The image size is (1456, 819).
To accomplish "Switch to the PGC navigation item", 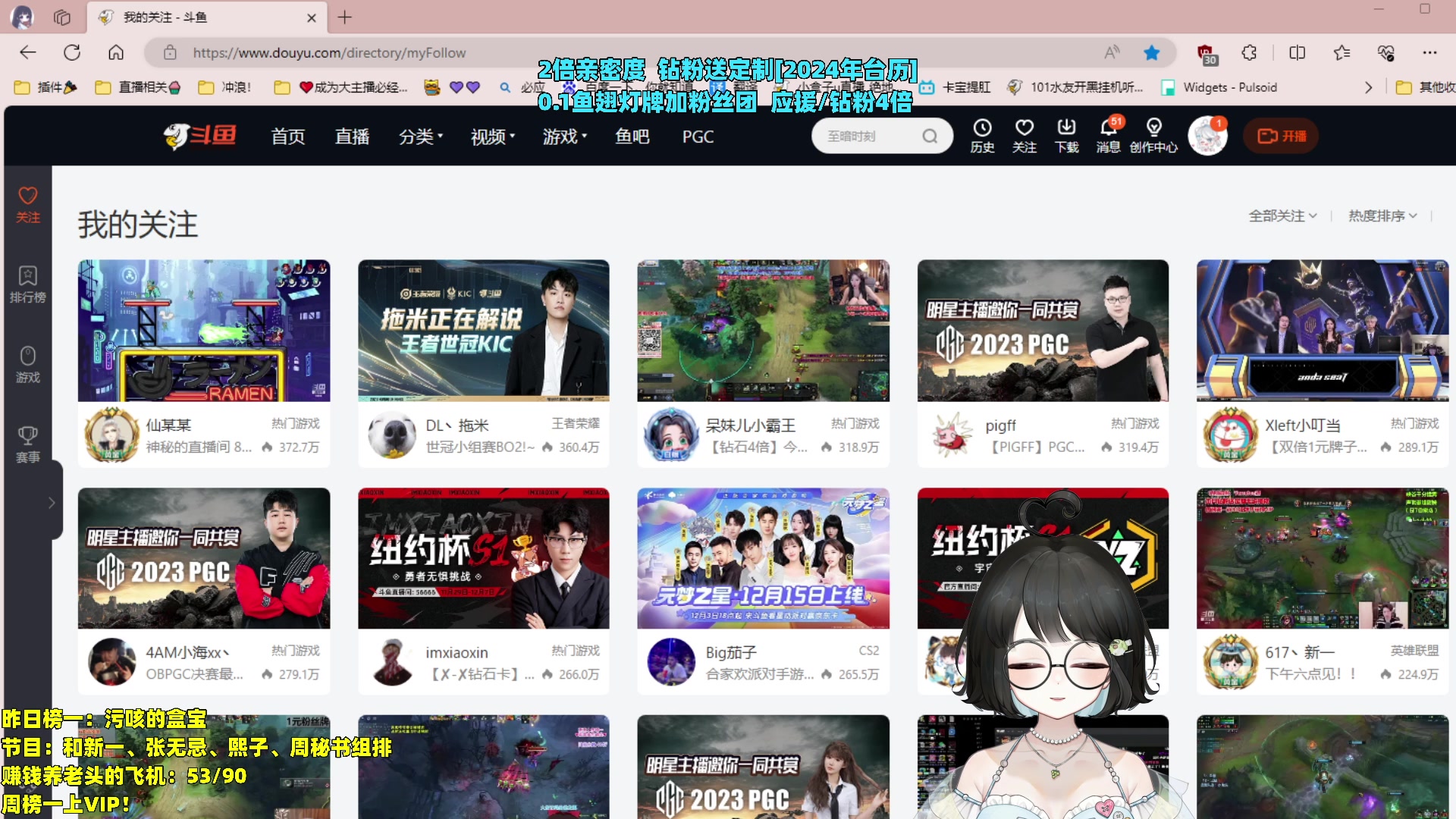I will coord(698,136).
